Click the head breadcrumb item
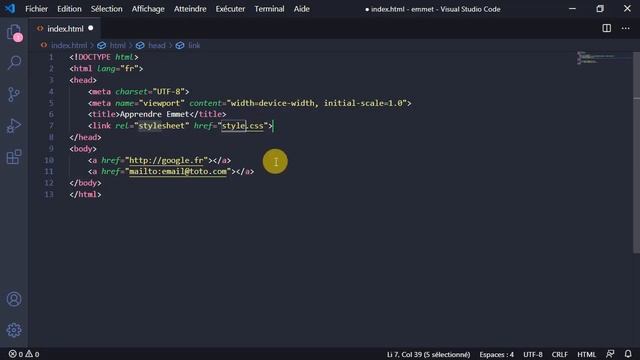640x360 pixels. coord(157,45)
